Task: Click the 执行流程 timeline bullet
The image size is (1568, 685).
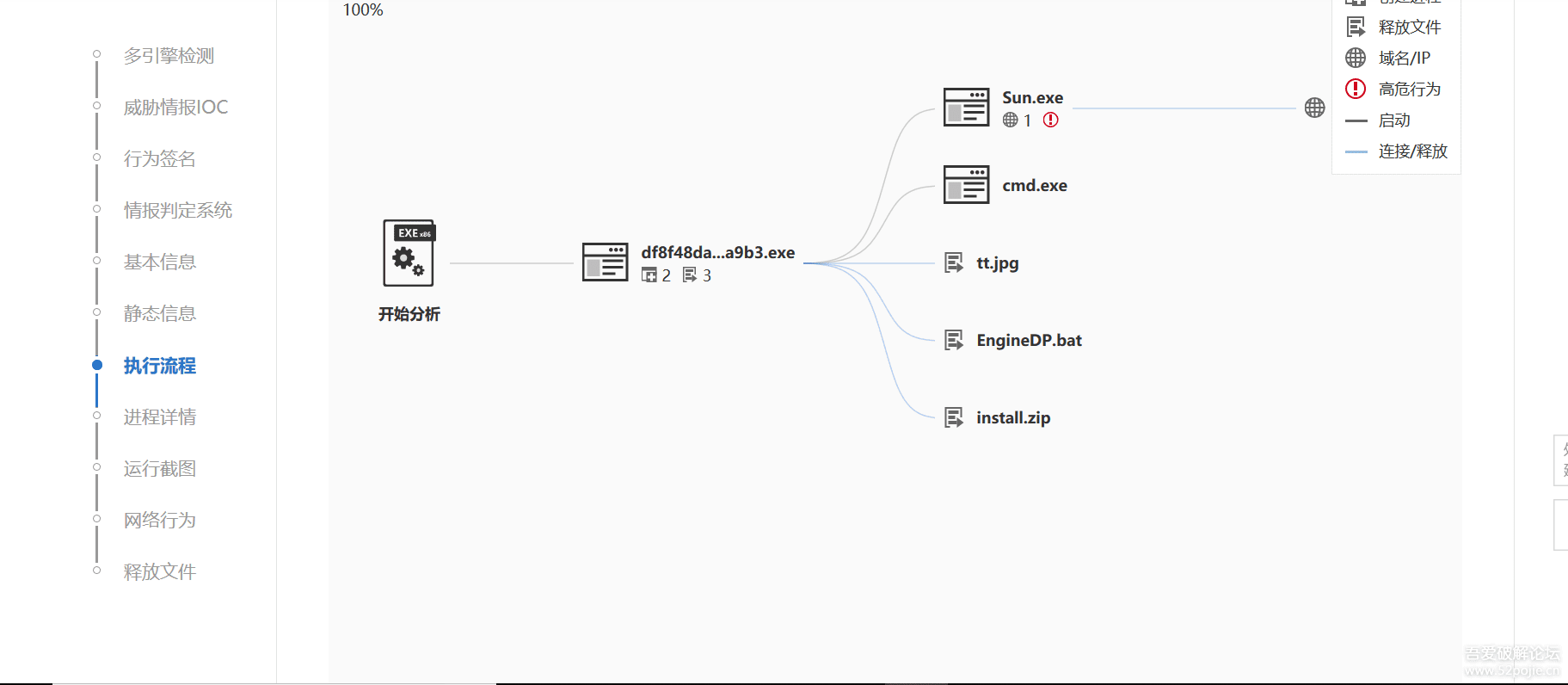Action: click(97, 365)
